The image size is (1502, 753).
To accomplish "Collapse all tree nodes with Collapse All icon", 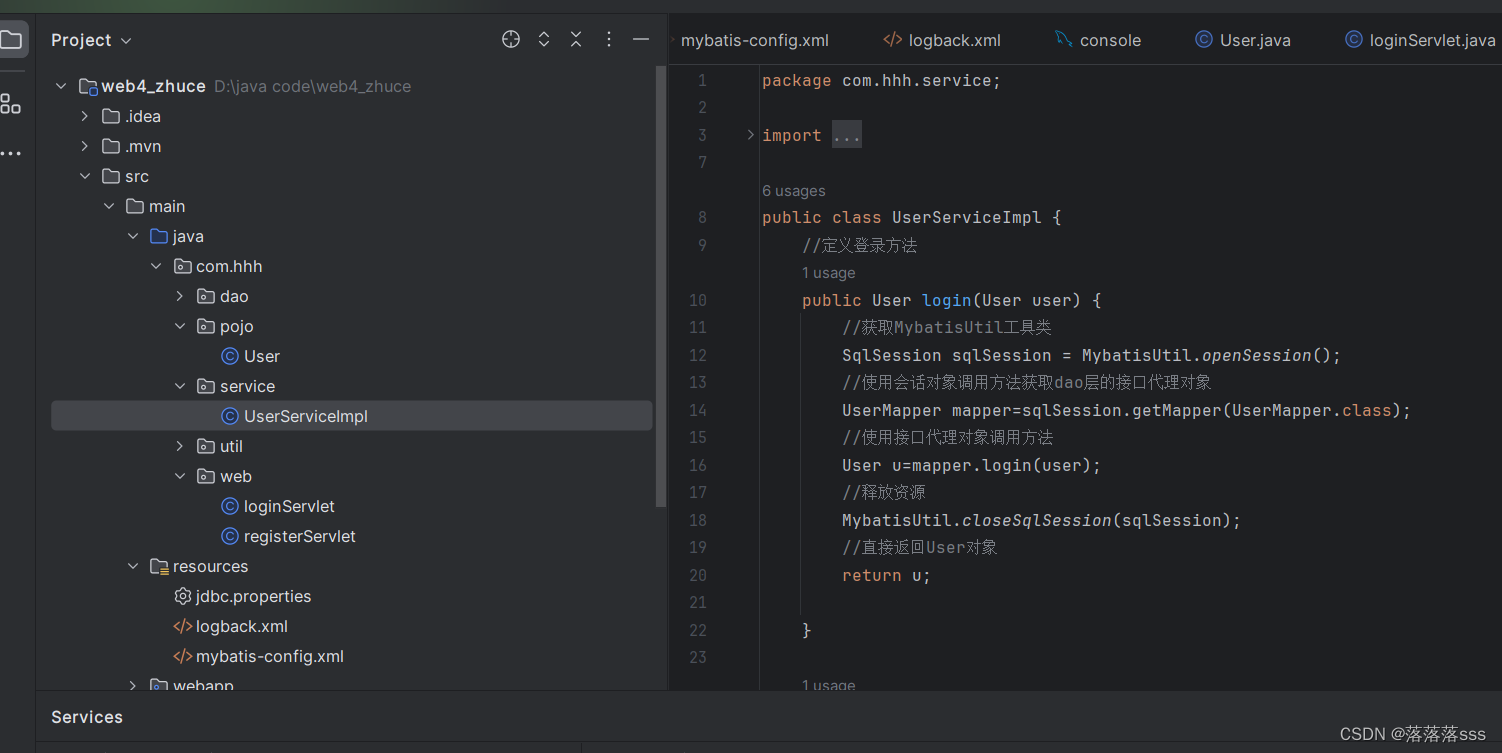I will (x=576, y=39).
